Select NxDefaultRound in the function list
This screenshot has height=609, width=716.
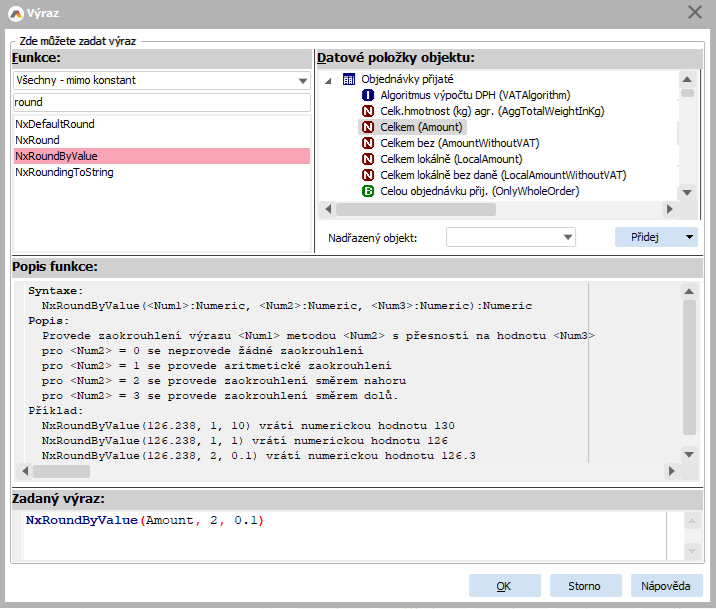(55, 124)
